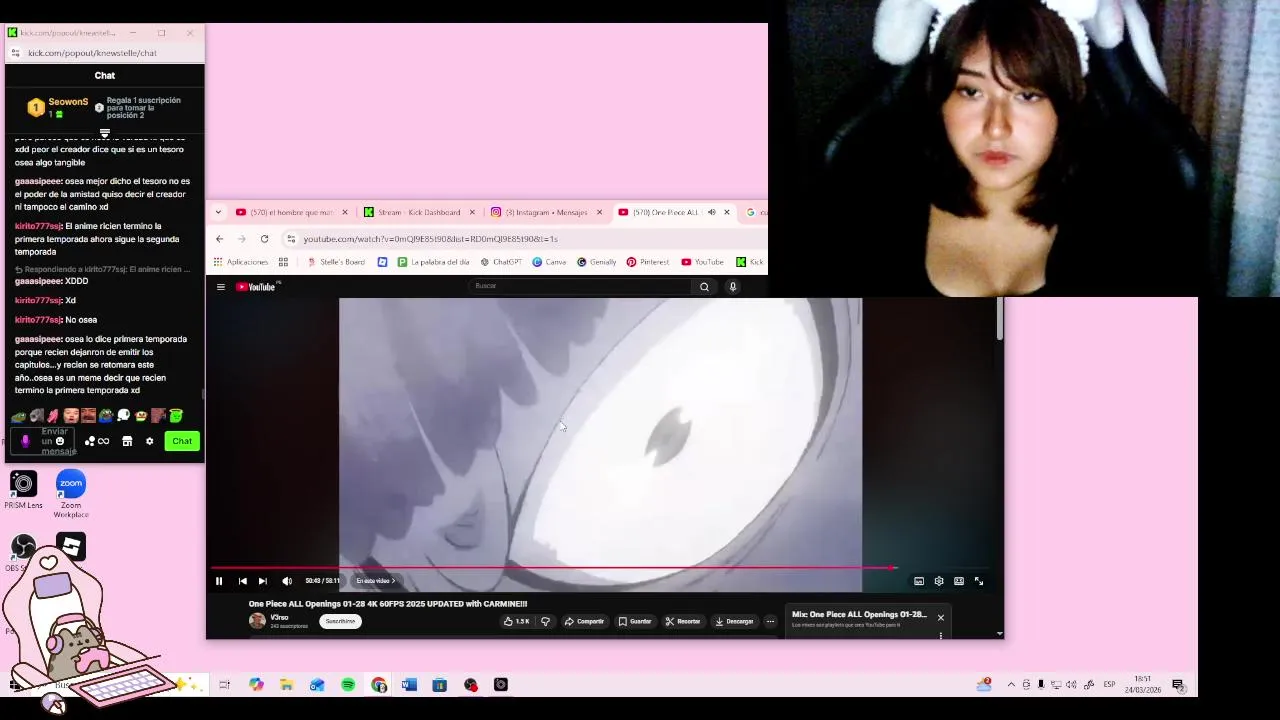Toggle subtitles in the YouTube player
The height and width of the screenshot is (720, 1280).
coord(919,581)
